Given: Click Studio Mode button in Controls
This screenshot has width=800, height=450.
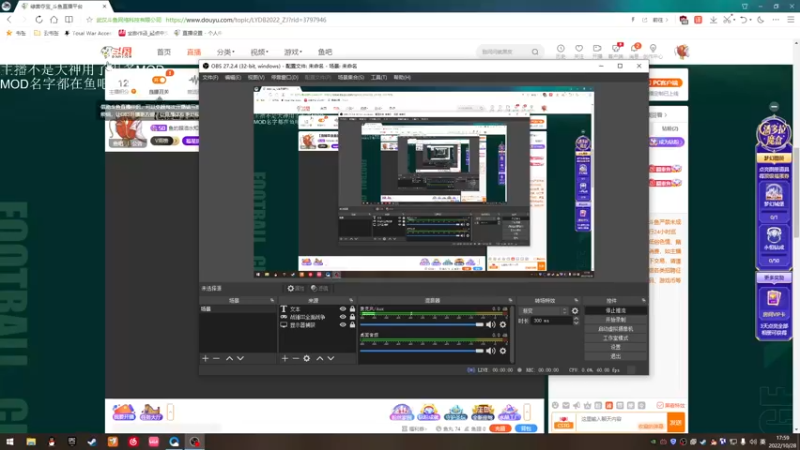Looking at the screenshot, I should tap(615, 338).
